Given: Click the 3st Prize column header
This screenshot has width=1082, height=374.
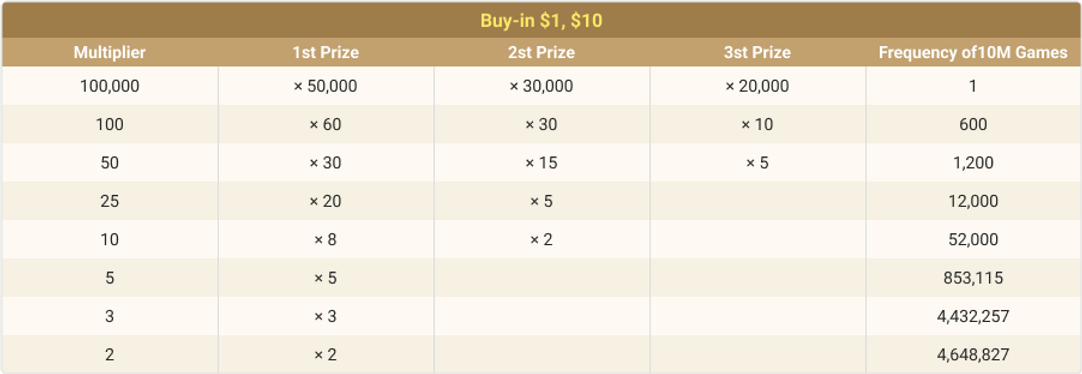Looking at the screenshot, I should click(757, 52).
